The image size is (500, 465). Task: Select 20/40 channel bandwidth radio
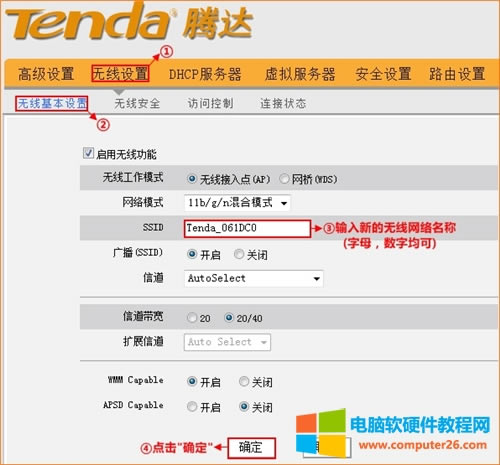(x=229, y=318)
